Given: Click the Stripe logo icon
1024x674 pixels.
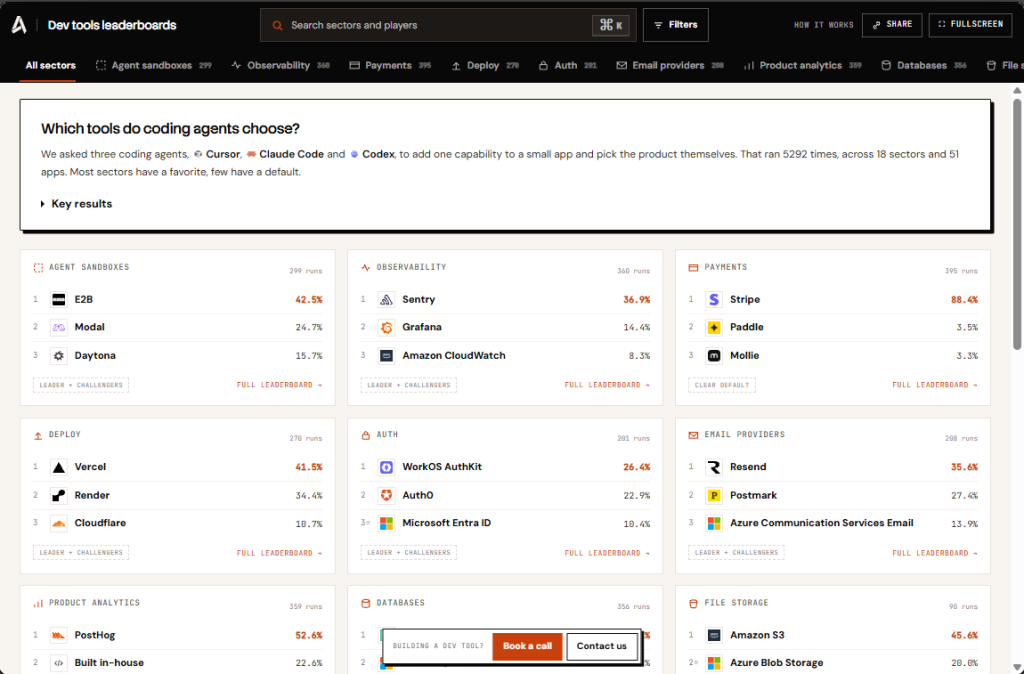Looking at the screenshot, I should click(x=714, y=300).
